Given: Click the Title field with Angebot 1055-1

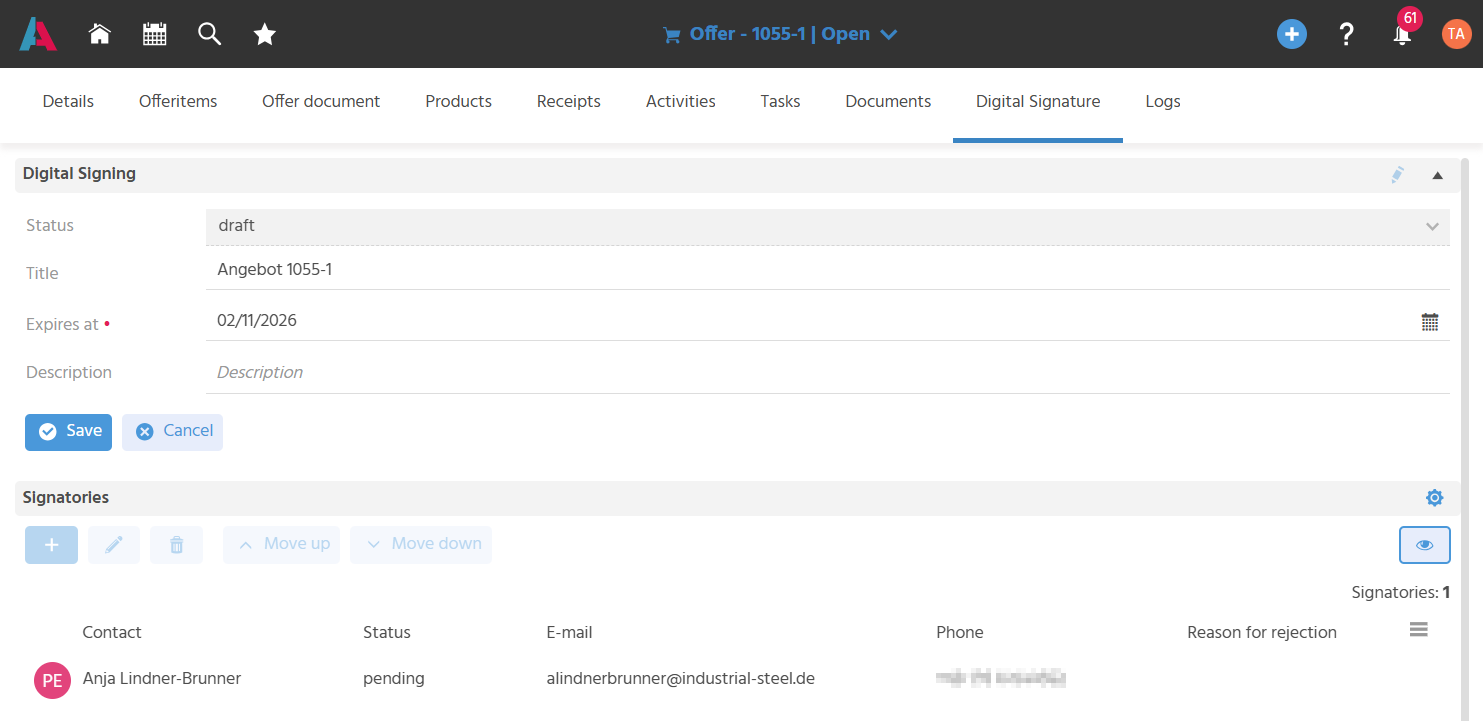Looking at the screenshot, I should click(x=828, y=270).
